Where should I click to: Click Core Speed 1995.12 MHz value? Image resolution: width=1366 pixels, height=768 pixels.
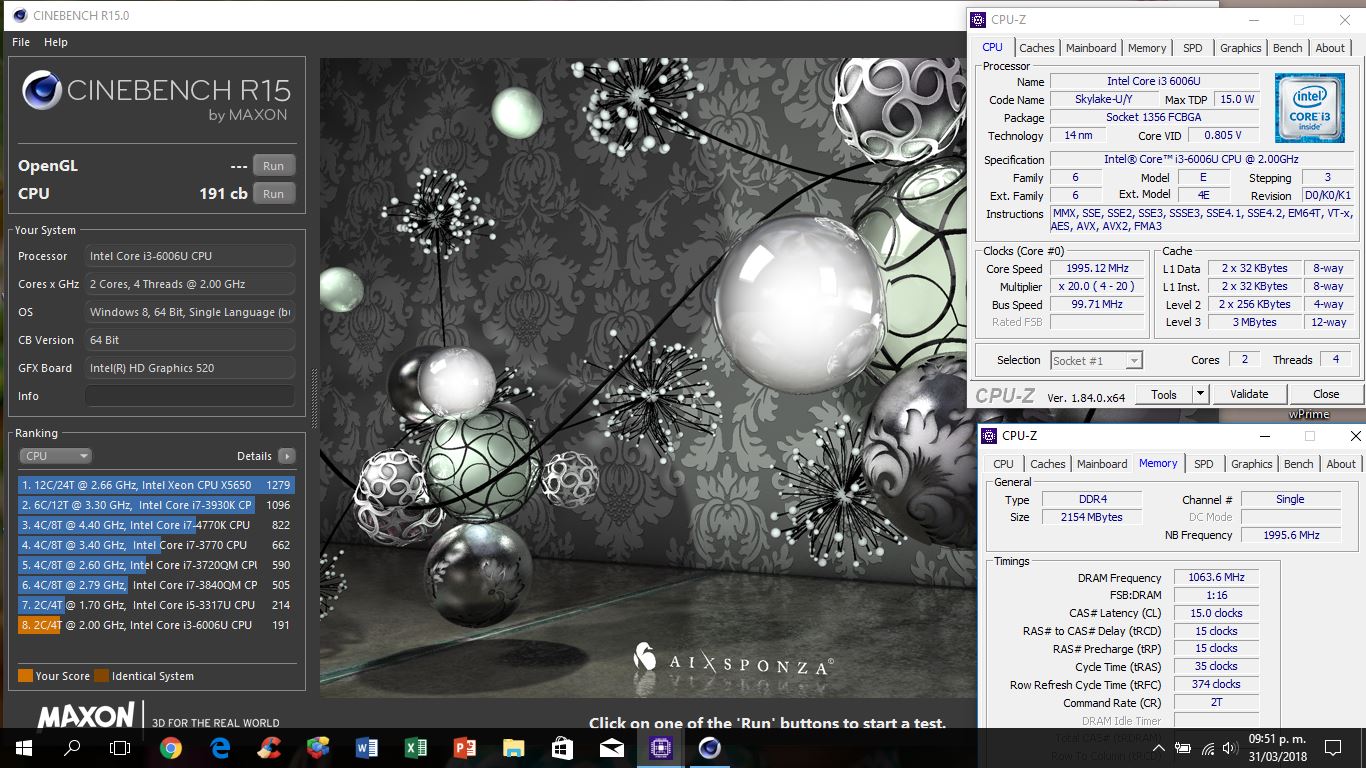1099,269
